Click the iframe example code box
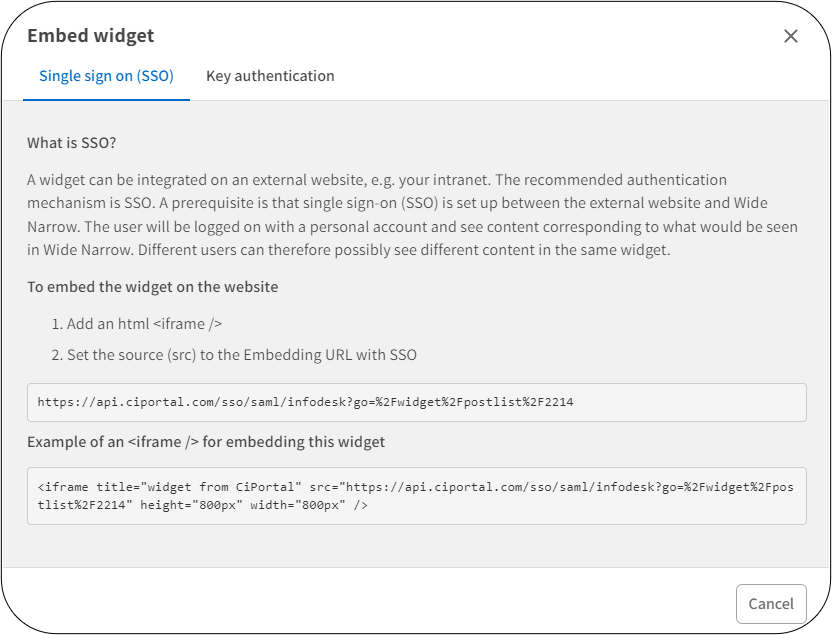This screenshot has height=635, width=832. point(416,495)
